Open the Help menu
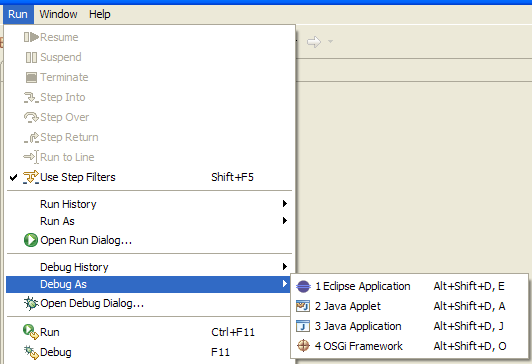Image resolution: width=532 pixels, height=364 pixels. coord(99,14)
